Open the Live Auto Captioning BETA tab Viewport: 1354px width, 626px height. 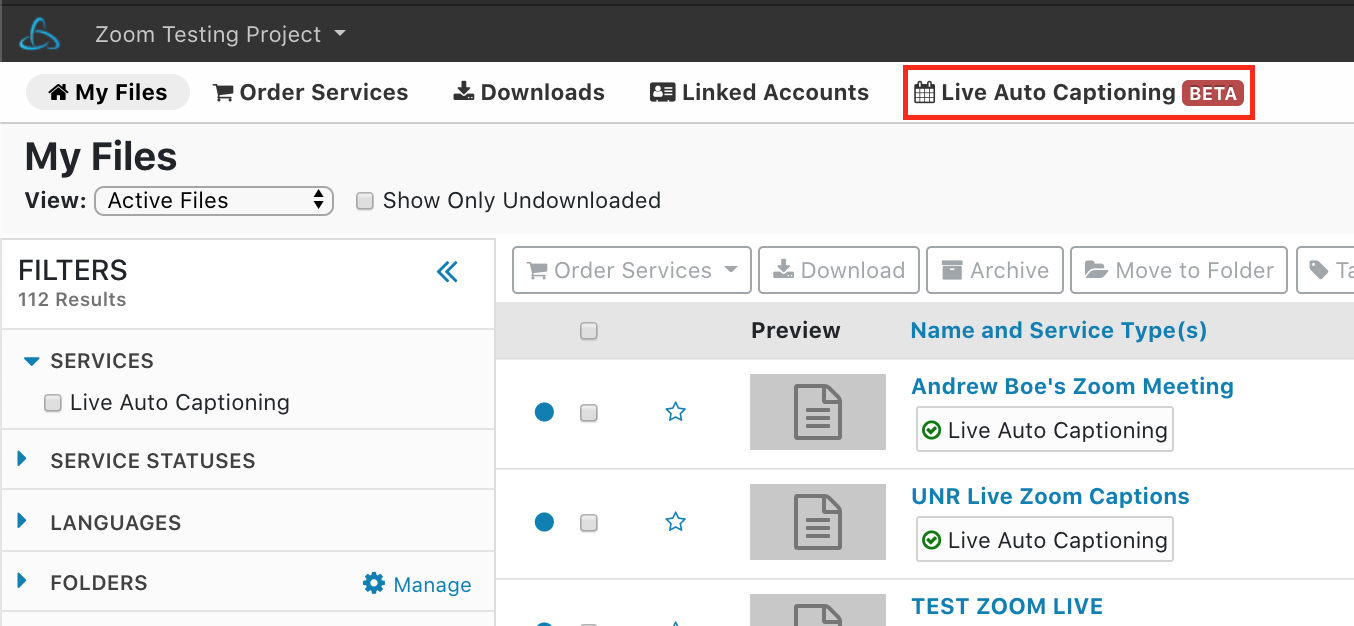[x=1079, y=93]
